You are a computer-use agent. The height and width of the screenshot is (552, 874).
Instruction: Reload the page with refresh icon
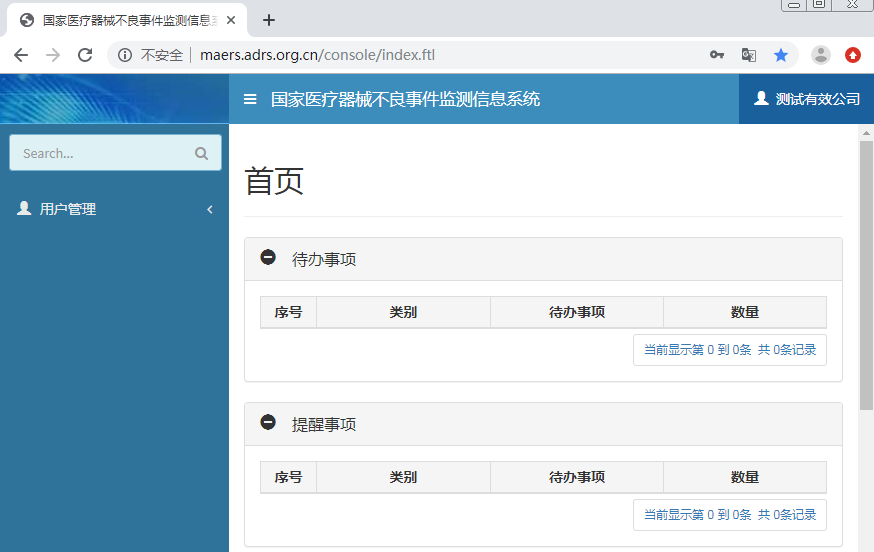tap(85, 55)
